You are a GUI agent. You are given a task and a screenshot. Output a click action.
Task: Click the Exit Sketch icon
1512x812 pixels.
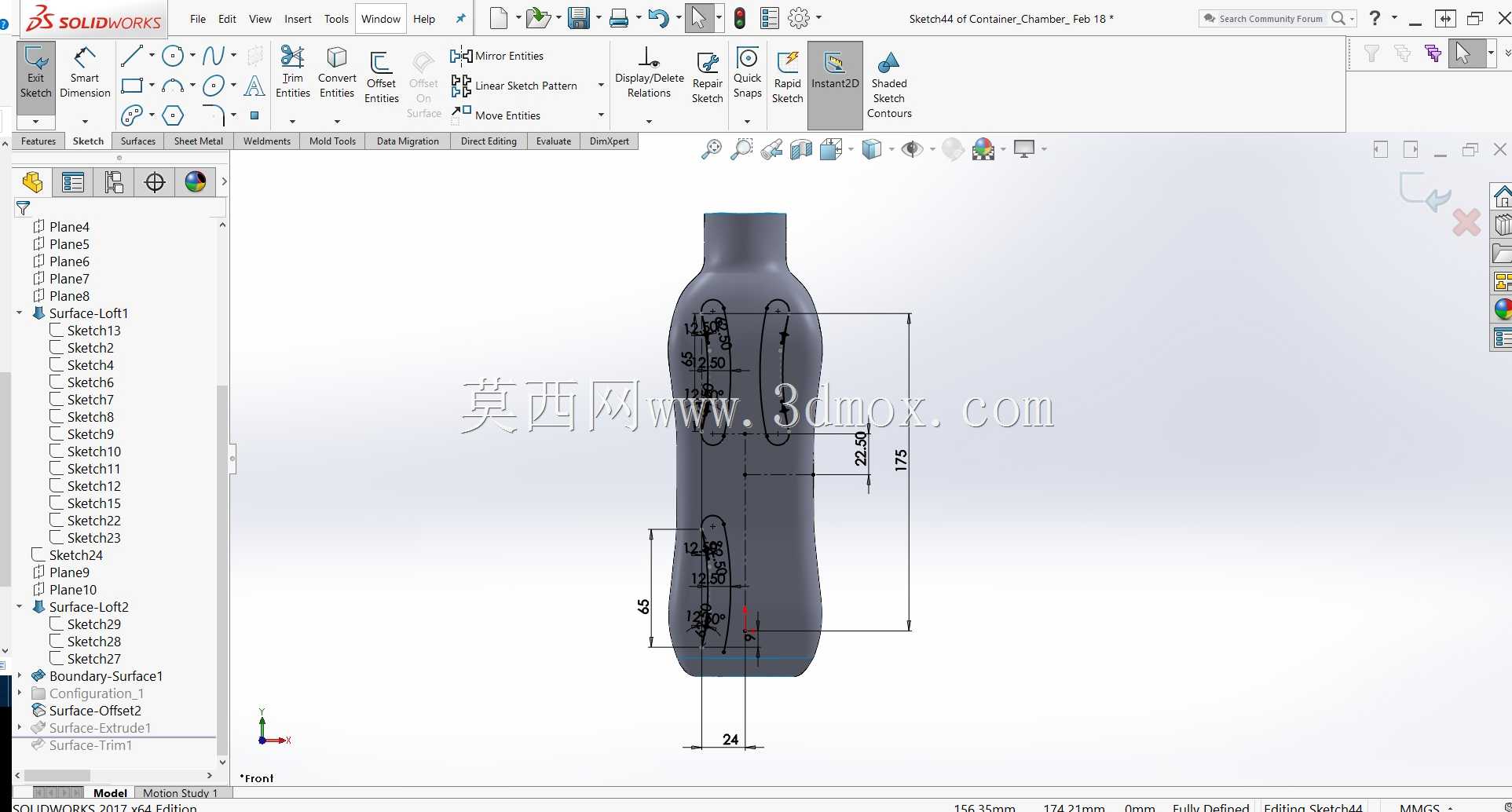(x=36, y=71)
